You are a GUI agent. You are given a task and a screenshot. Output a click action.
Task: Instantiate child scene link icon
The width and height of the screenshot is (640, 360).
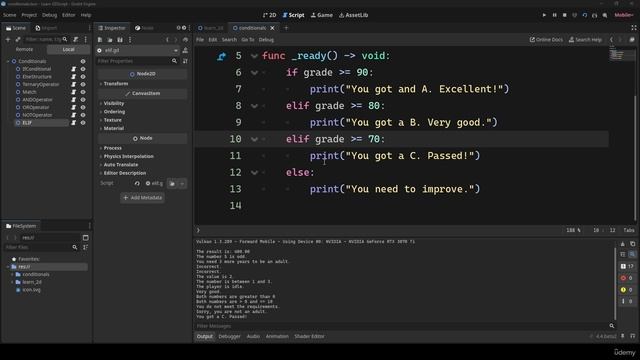(x=18, y=40)
